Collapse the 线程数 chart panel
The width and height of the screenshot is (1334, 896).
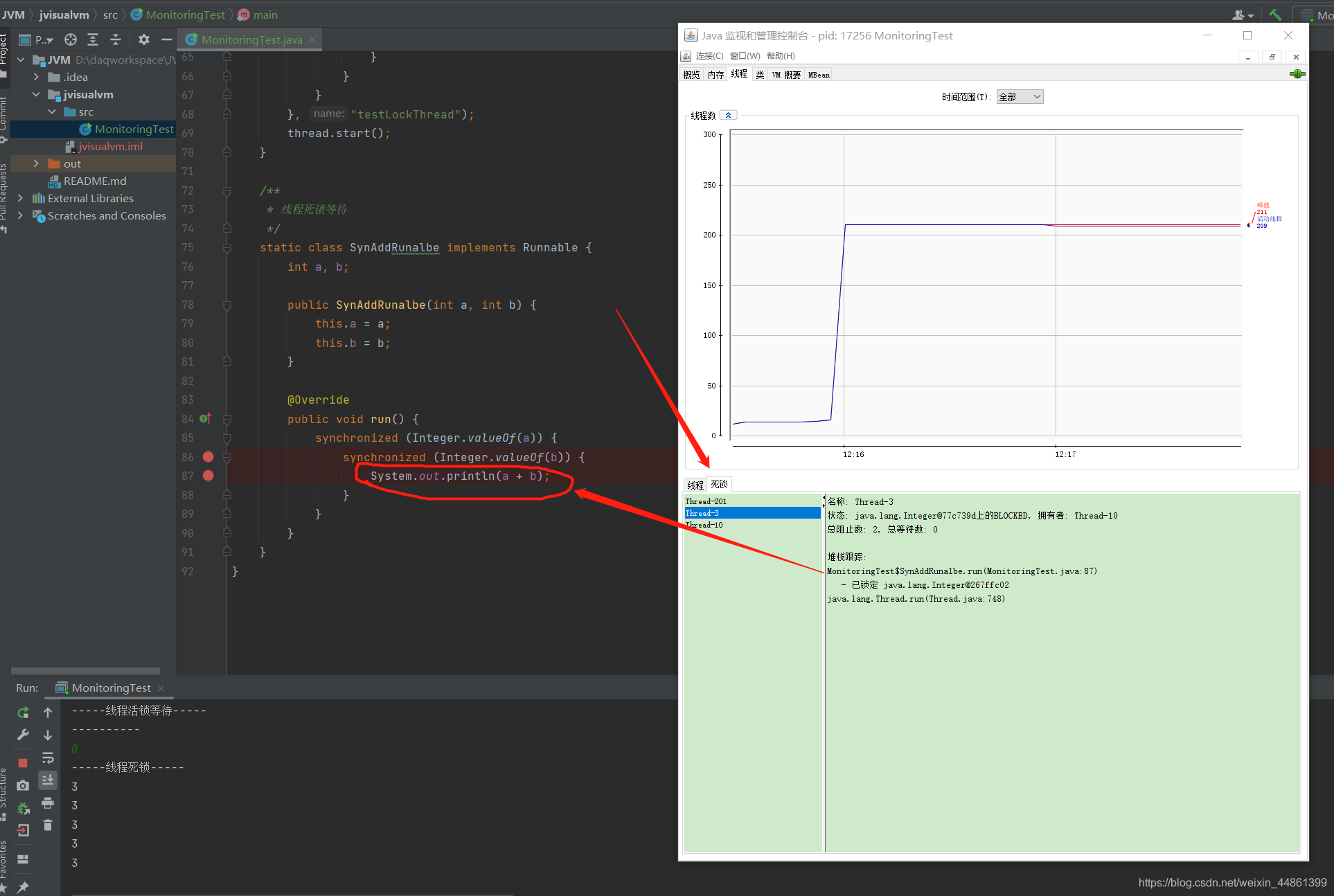coord(728,116)
